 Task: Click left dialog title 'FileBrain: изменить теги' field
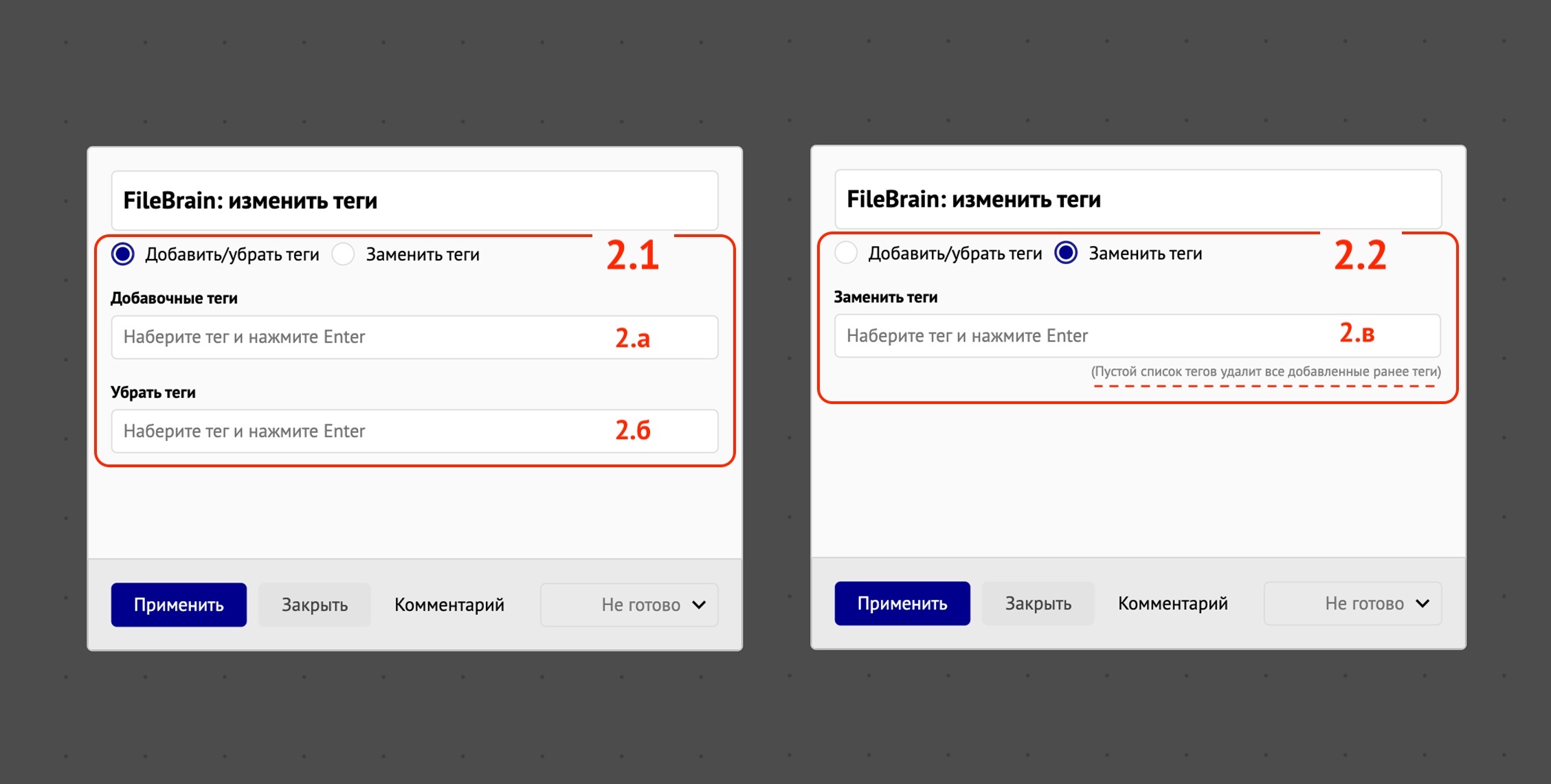(x=414, y=201)
